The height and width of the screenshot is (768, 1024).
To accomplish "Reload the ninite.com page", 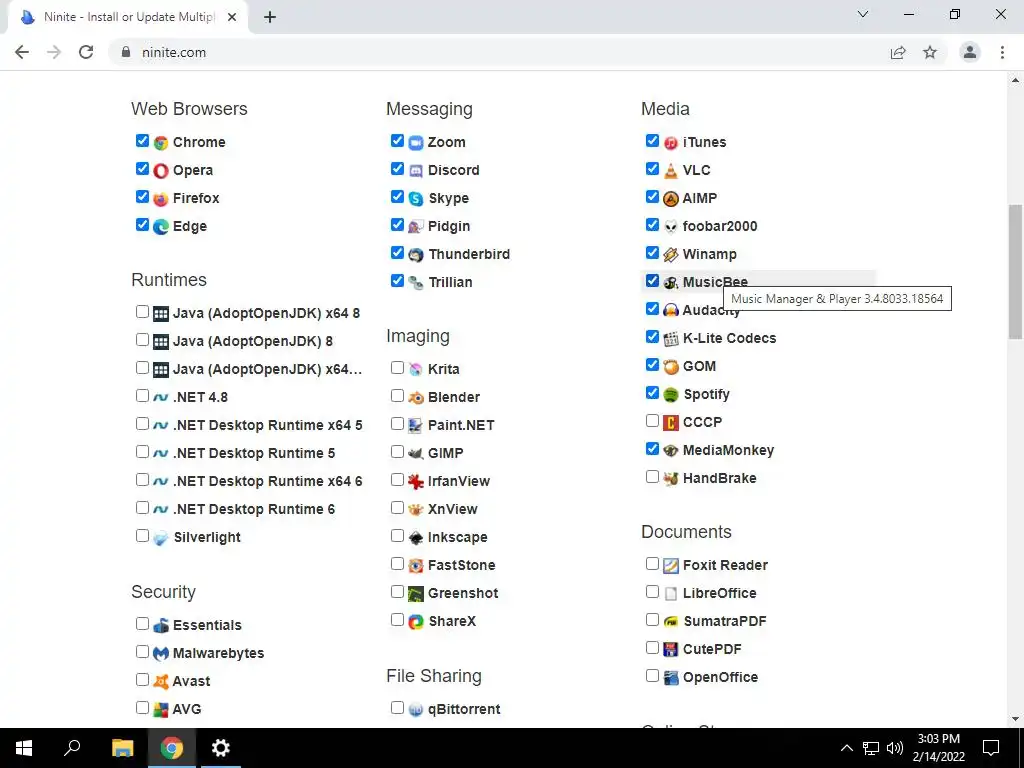I will tap(86, 52).
